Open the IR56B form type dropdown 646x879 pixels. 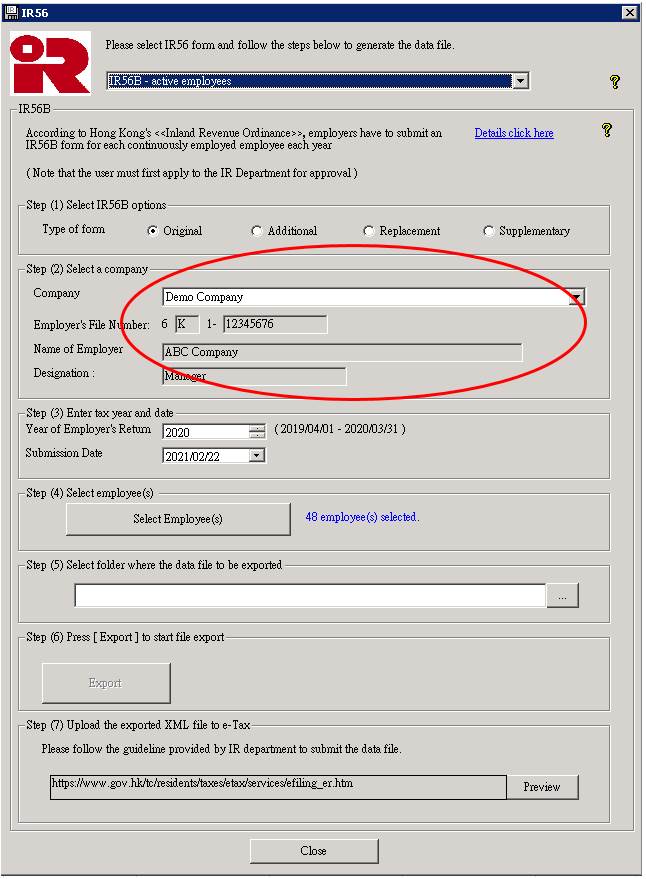[519, 81]
